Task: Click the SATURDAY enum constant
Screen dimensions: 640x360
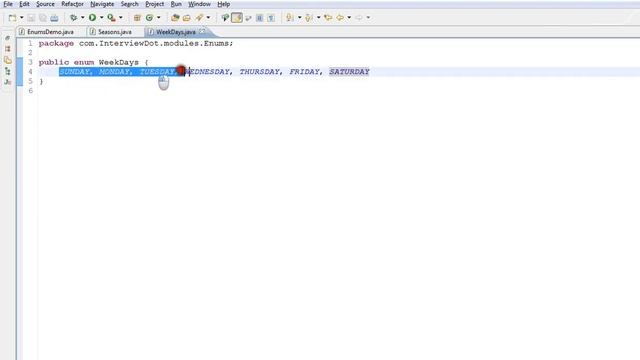Action: pyautogui.click(x=349, y=72)
